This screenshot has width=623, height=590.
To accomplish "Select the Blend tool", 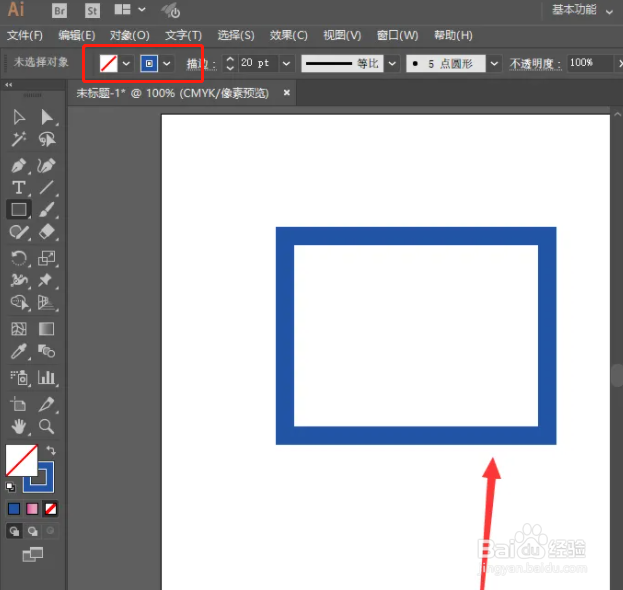I will click(x=47, y=351).
